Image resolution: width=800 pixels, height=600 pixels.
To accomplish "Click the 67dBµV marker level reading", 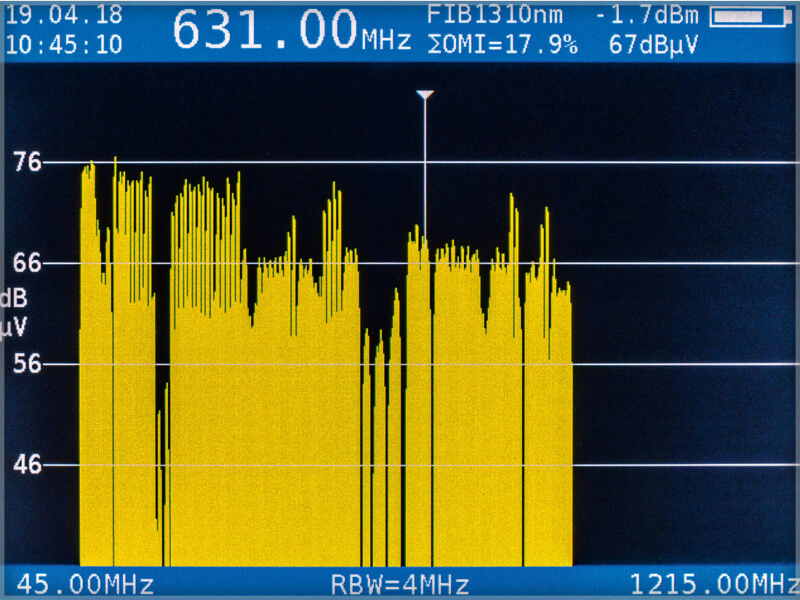I will pyautogui.click(x=653, y=45).
